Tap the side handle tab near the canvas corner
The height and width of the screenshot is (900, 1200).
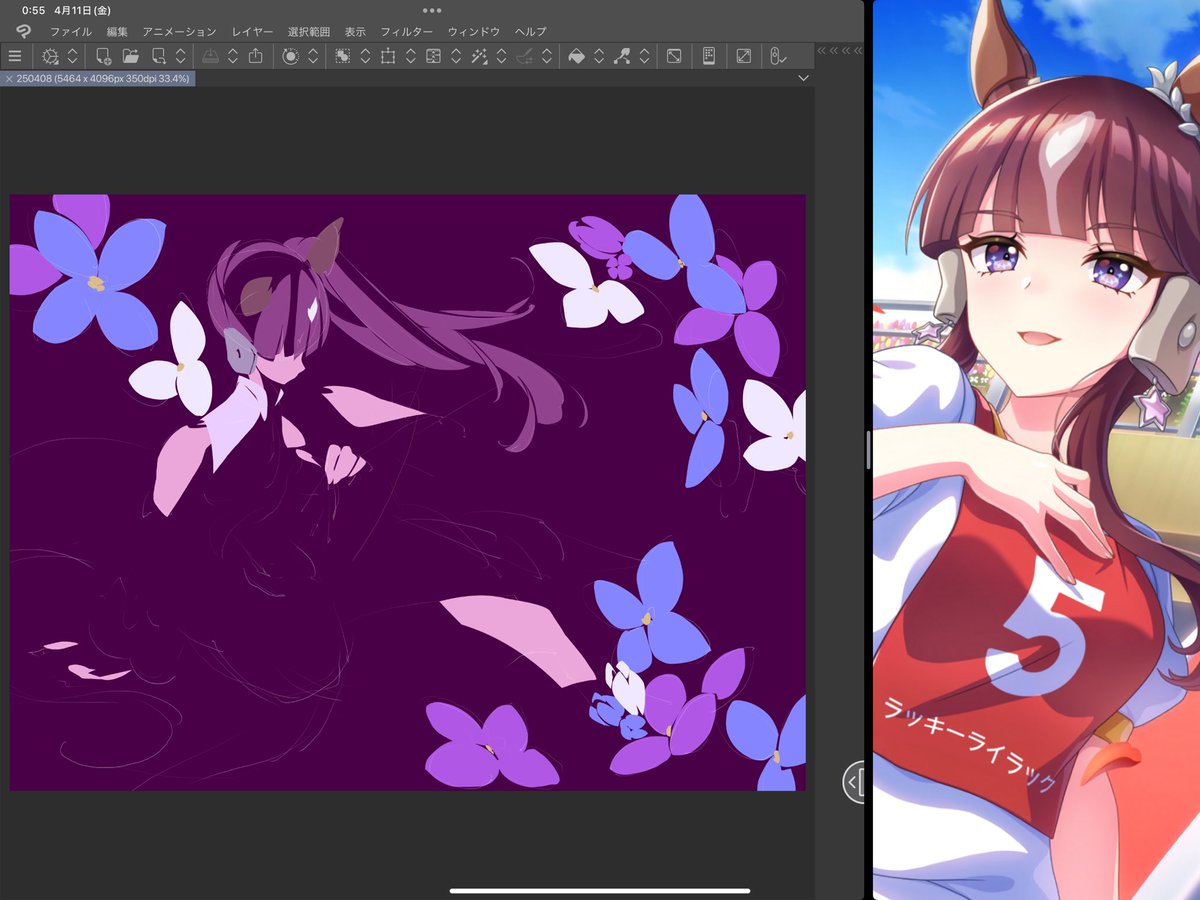pos(853,781)
